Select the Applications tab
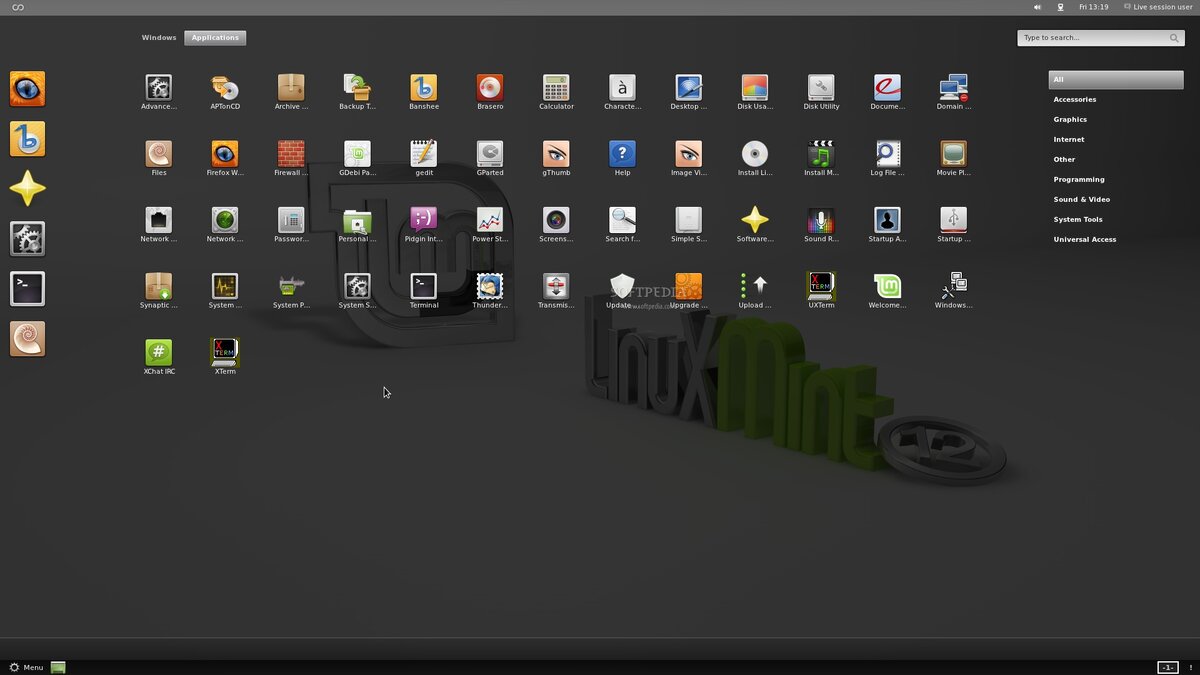 click(215, 38)
